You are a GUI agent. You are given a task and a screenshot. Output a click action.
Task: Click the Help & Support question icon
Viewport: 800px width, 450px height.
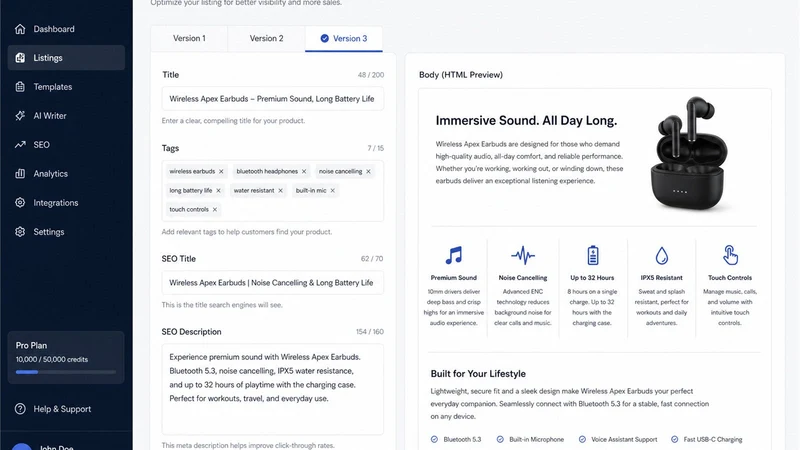point(20,409)
